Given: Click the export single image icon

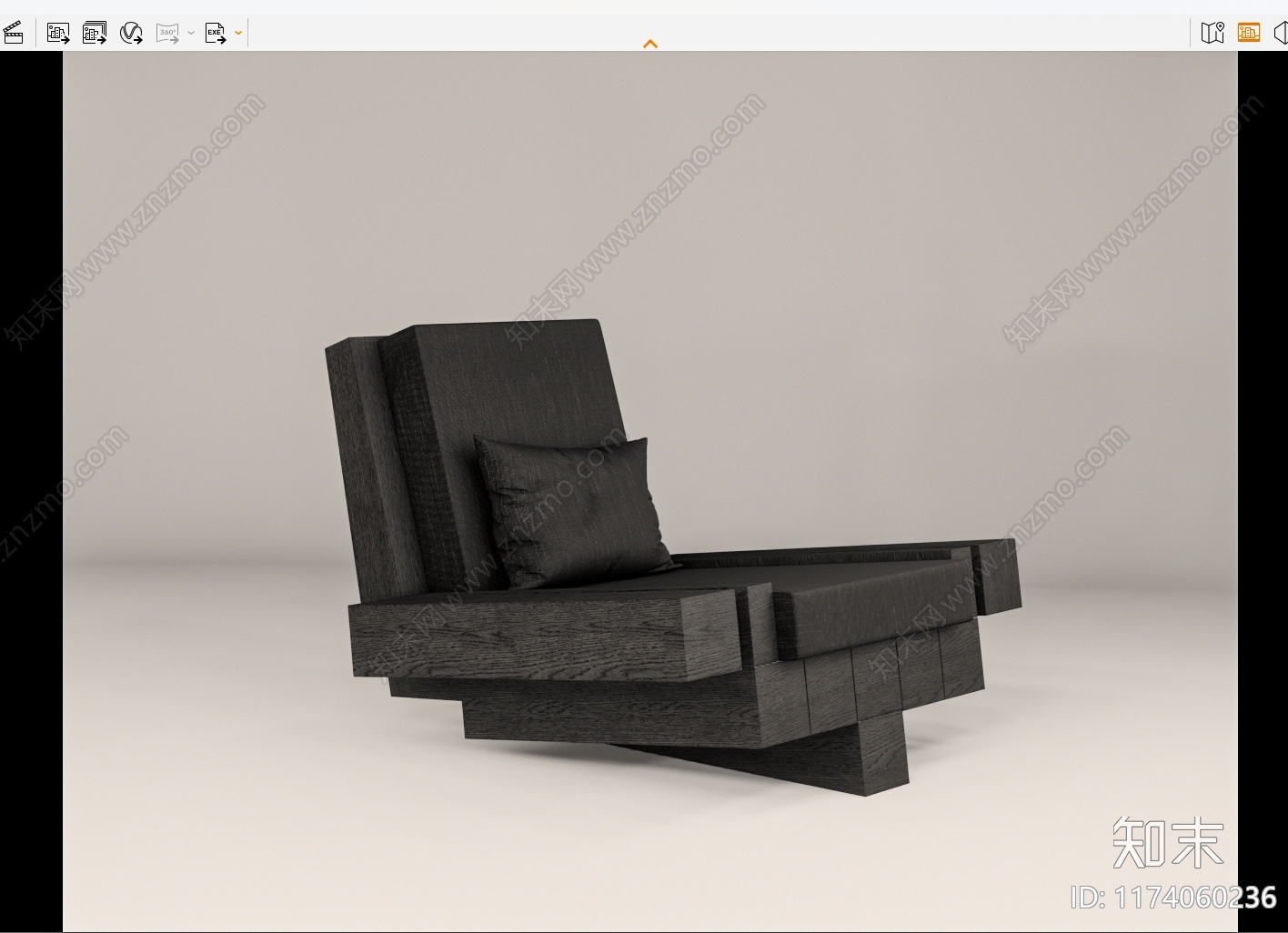Looking at the screenshot, I should [x=58, y=33].
